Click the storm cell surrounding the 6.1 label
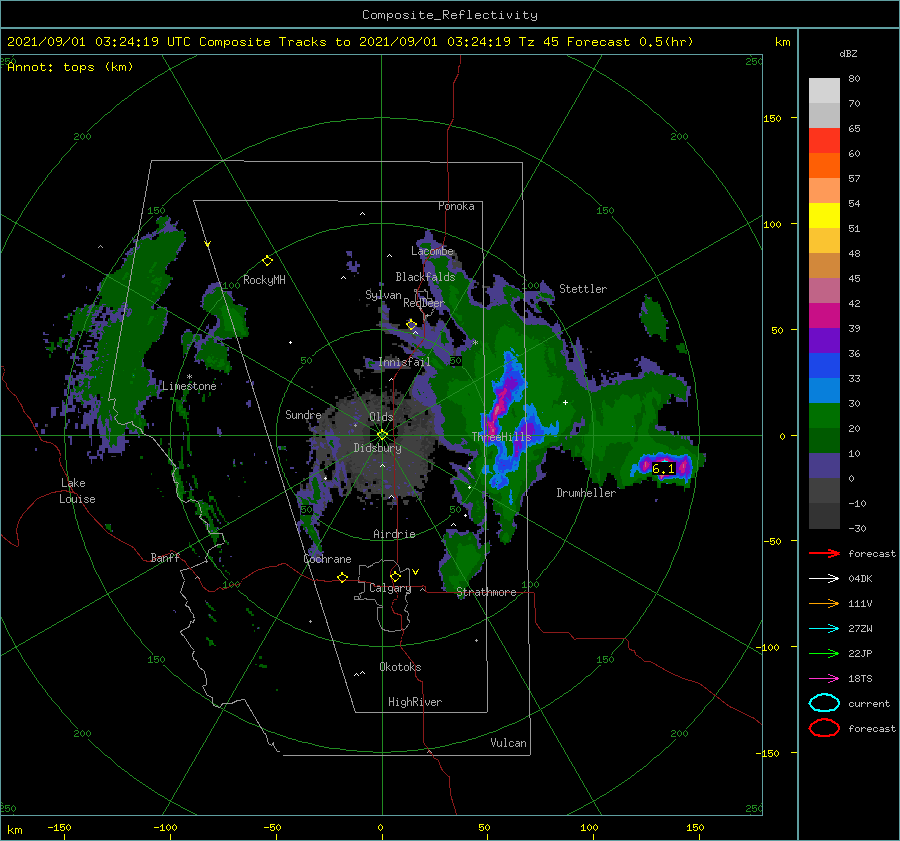Image resolution: width=900 pixels, height=841 pixels. coord(666,467)
